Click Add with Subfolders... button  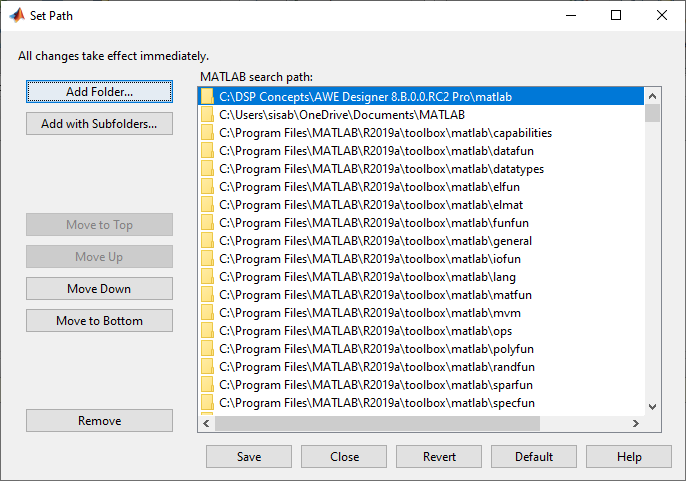click(99, 124)
